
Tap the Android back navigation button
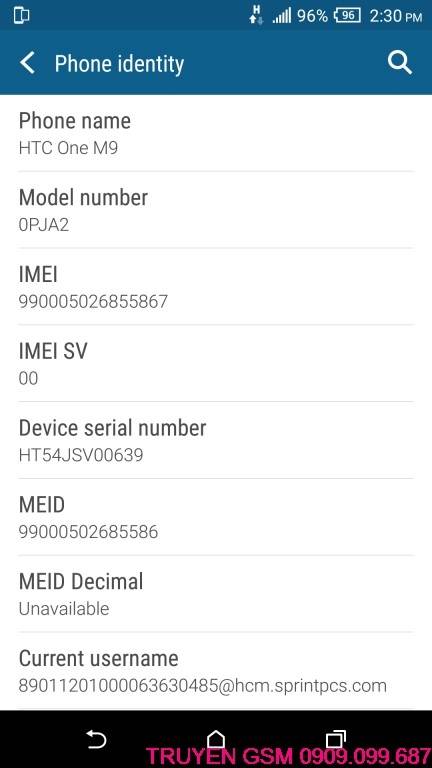pos(96,739)
